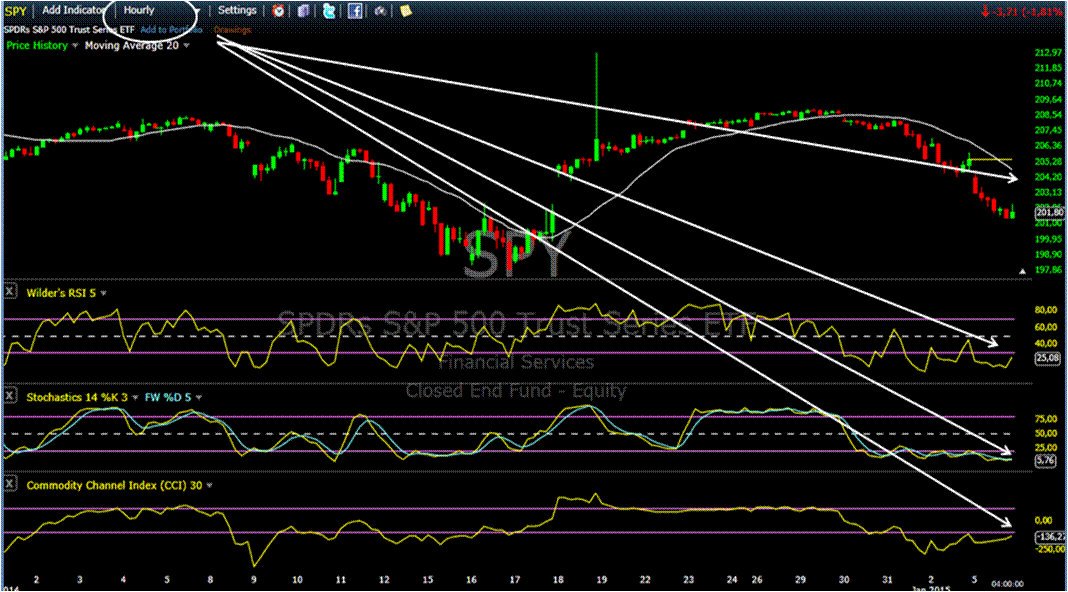1068x592 pixels.
Task: Click the Drawings link
Action: point(232,30)
